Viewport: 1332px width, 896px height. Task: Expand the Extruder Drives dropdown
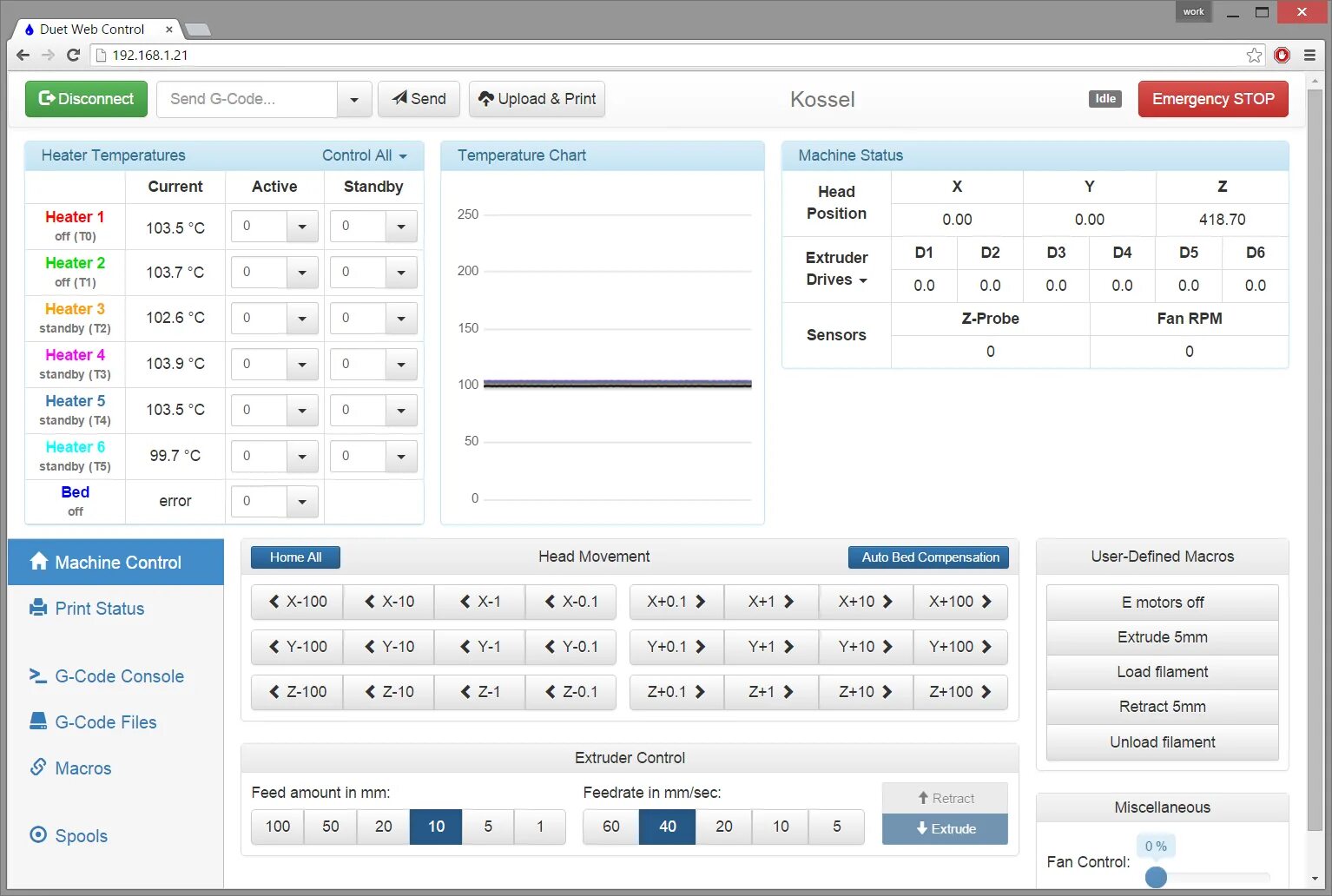[x=836, y=268]
